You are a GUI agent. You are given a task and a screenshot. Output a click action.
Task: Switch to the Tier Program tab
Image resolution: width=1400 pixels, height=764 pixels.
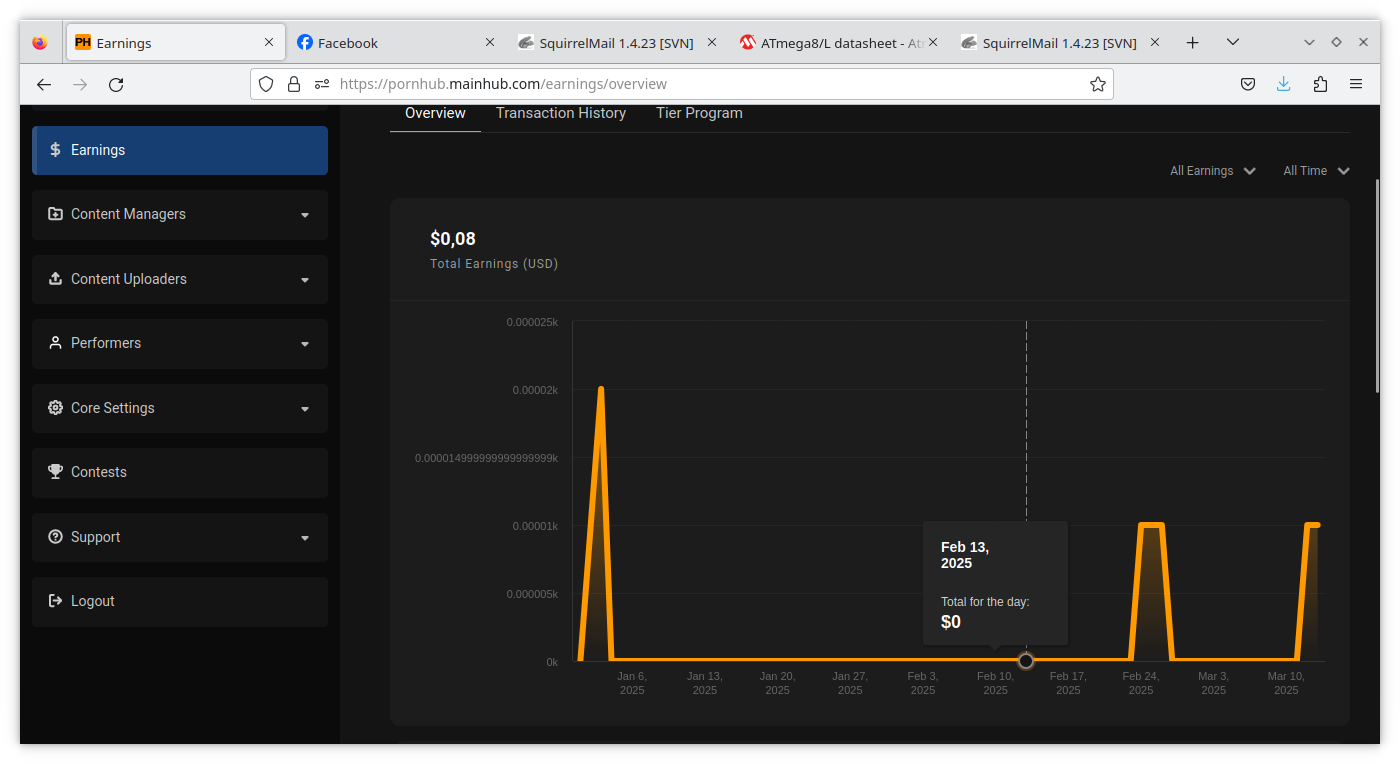click(x=699, y=113)
